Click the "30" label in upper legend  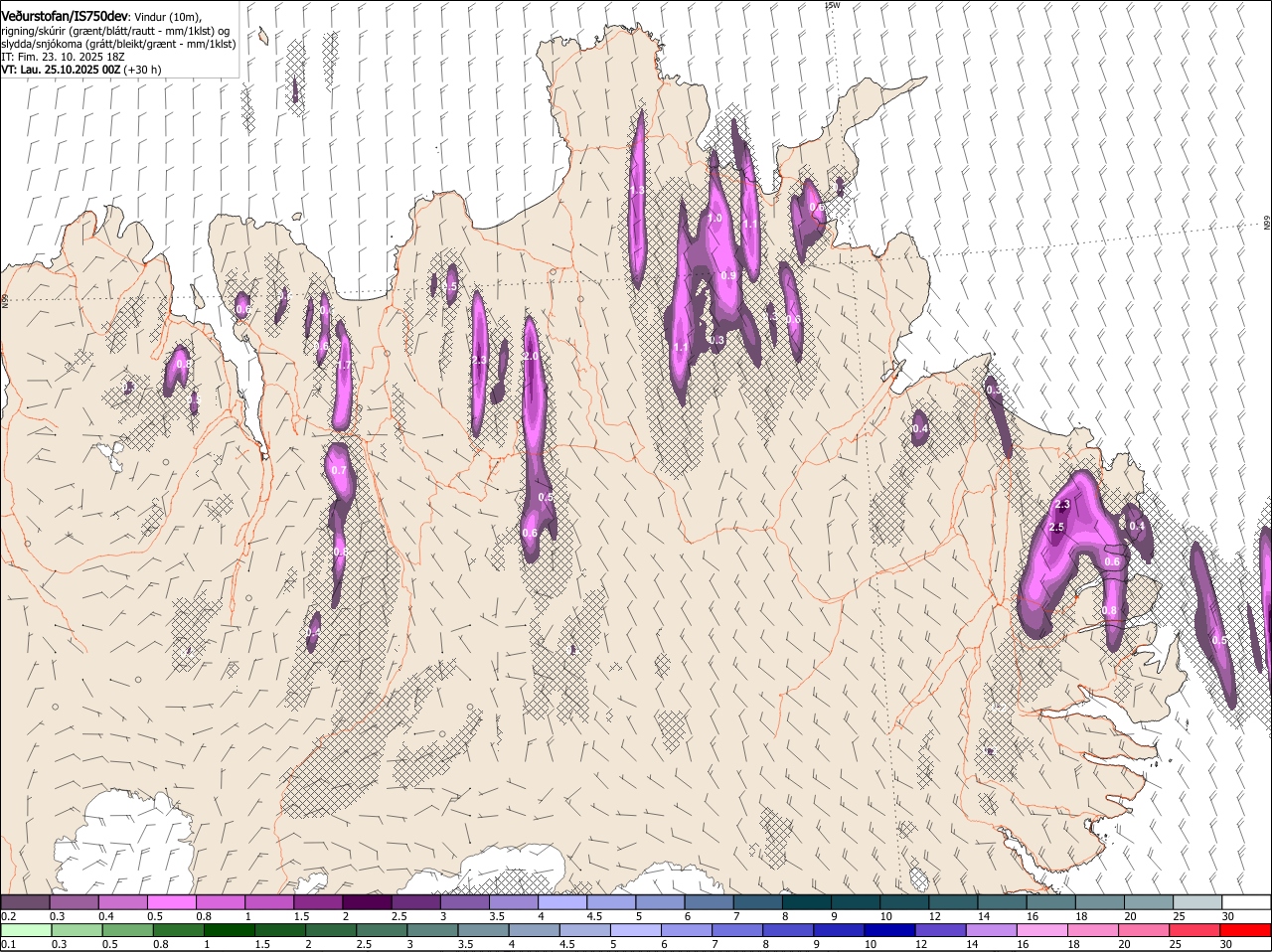coord(1228,915)
